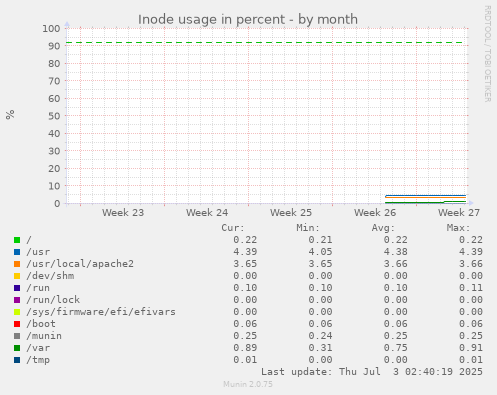Click the green swatch for /
497x395 pixels.
tap(17, 240)
